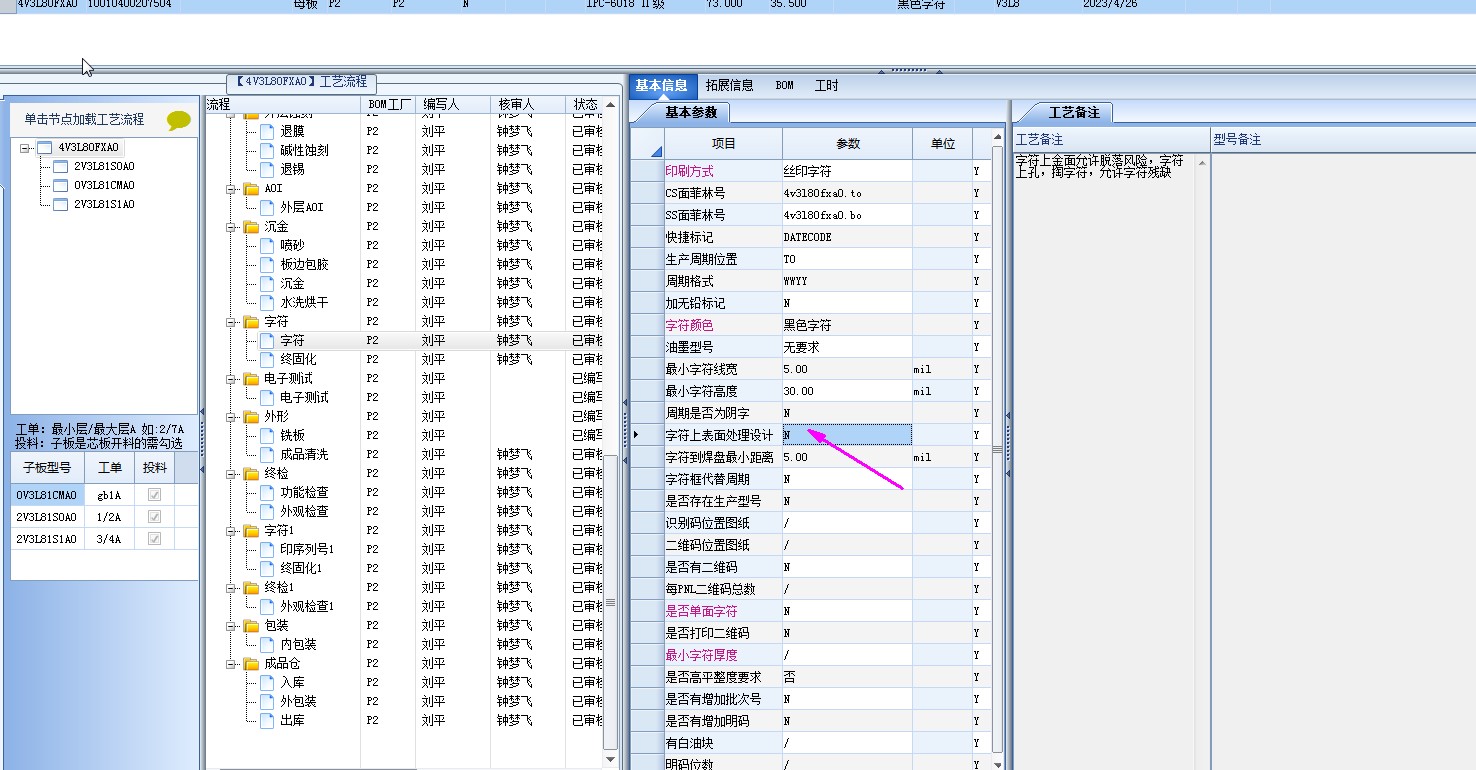This screenshot has width=1476, height=770.
Task: Collapse the 字符1 process group
Action: 232,530
